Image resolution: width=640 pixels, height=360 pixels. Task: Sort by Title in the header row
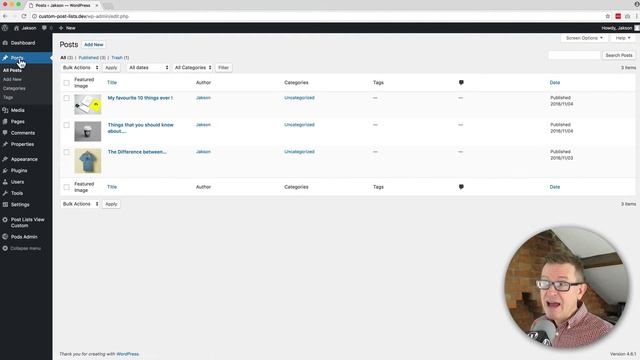(x=112, y=82)
